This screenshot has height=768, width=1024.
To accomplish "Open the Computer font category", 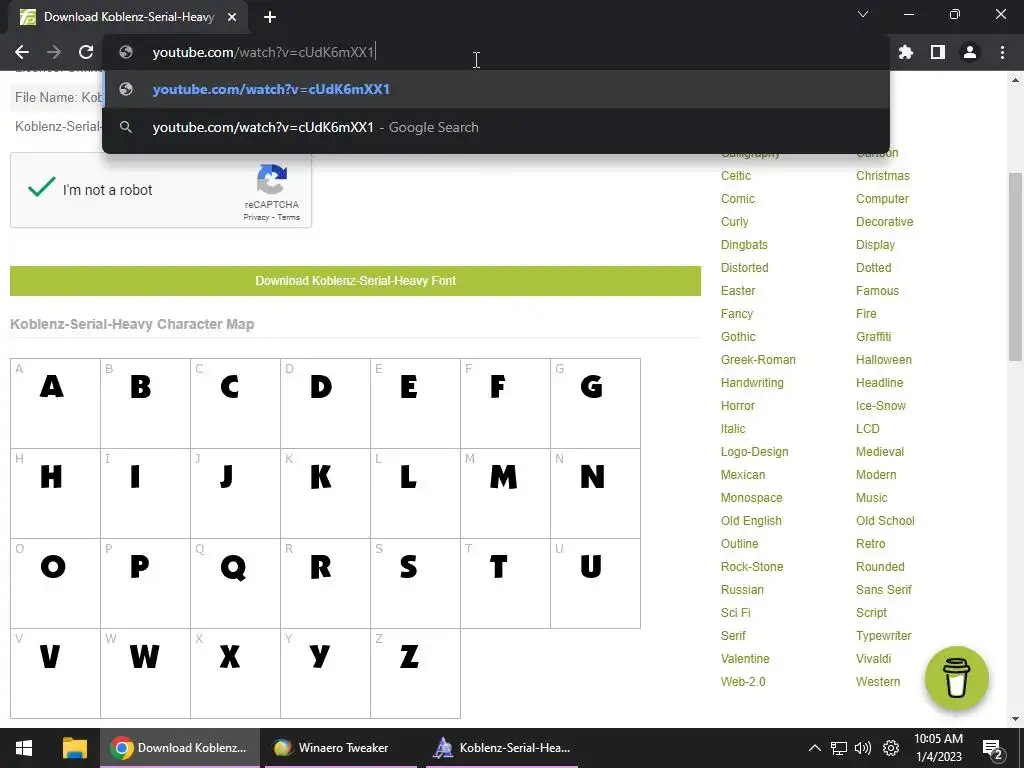I will (x=882, y=199).
